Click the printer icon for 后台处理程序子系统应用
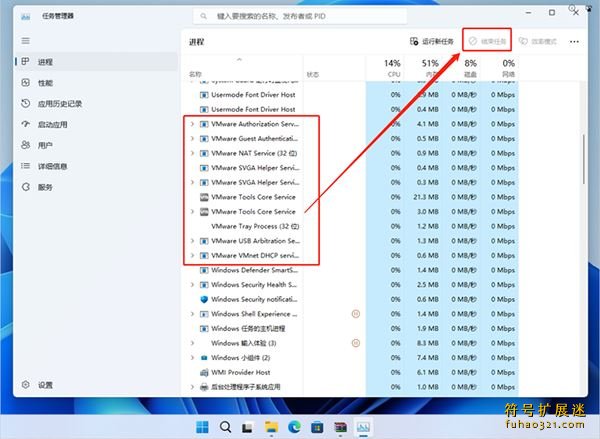The width and height of the screenshot is (600, 439). click(204, 387)
